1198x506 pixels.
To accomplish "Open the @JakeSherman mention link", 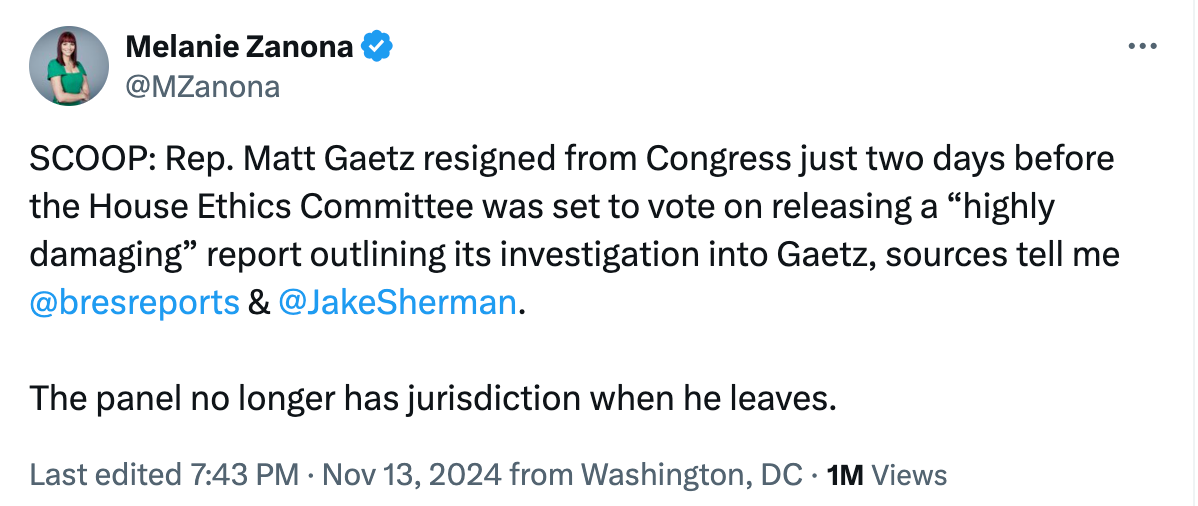I will pos(398,303).
